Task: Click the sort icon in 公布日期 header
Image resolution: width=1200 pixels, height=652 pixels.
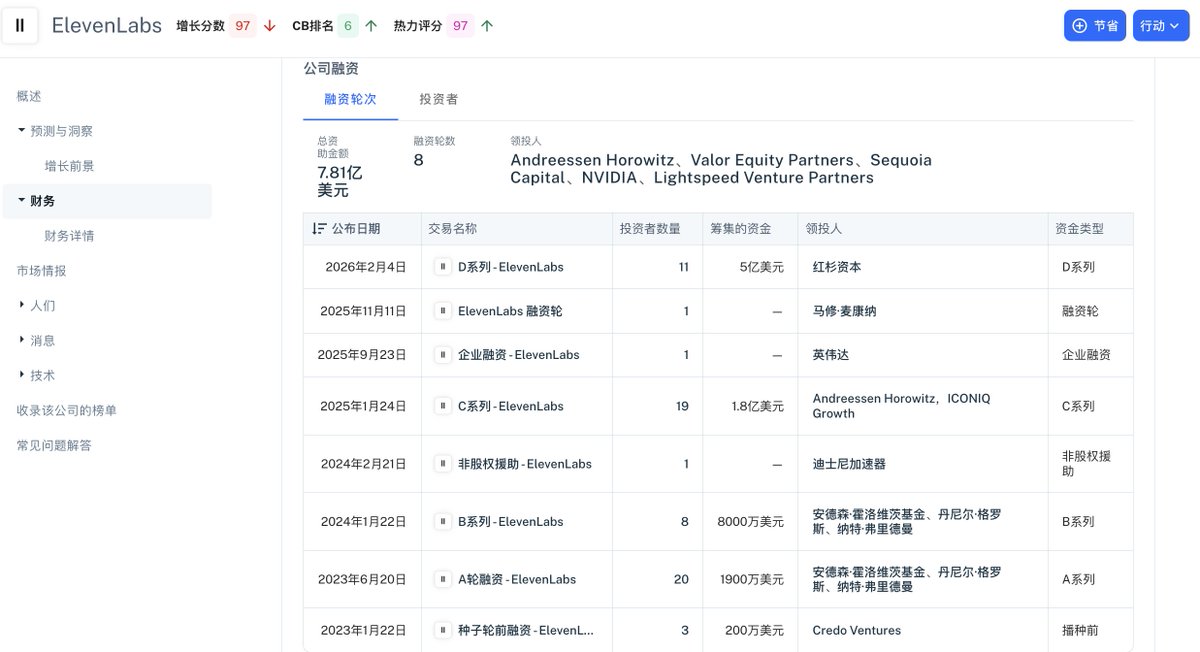Action: [x=319, y=229]
